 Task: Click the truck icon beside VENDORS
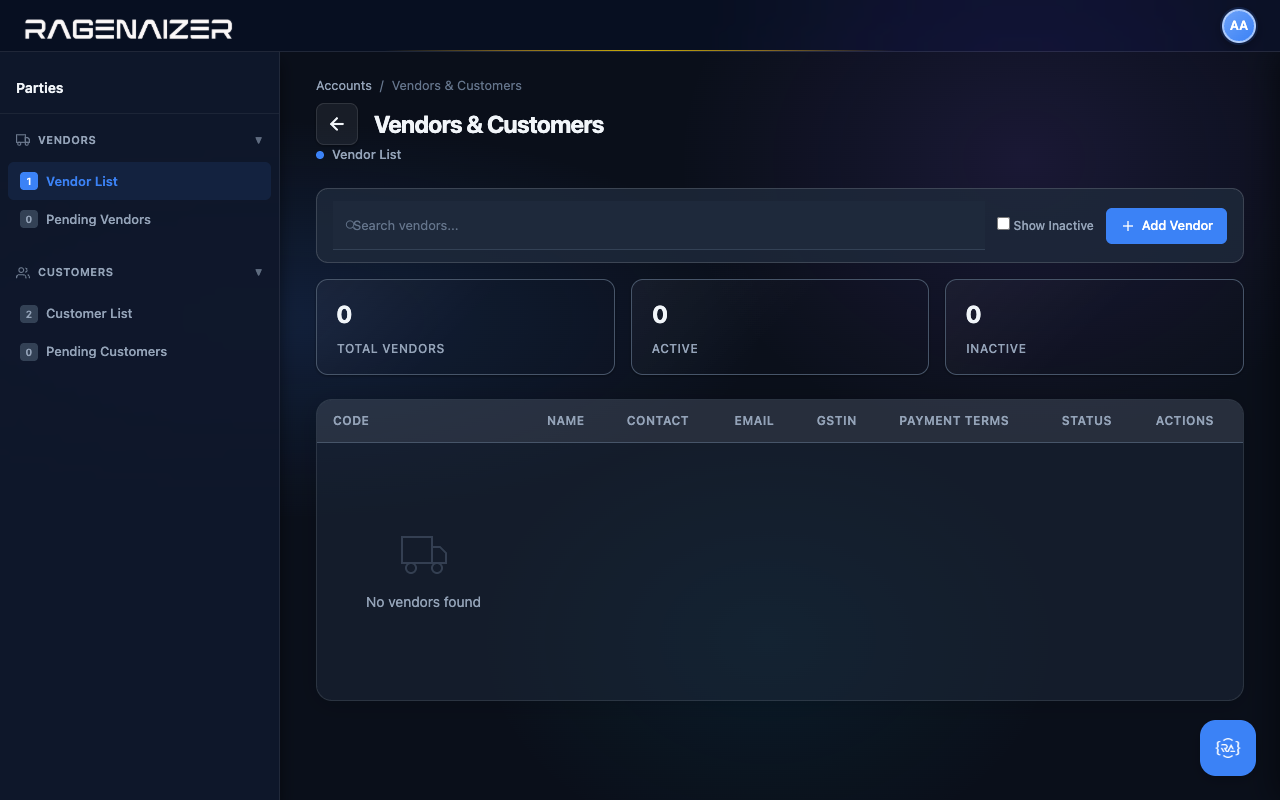[23, 140]
